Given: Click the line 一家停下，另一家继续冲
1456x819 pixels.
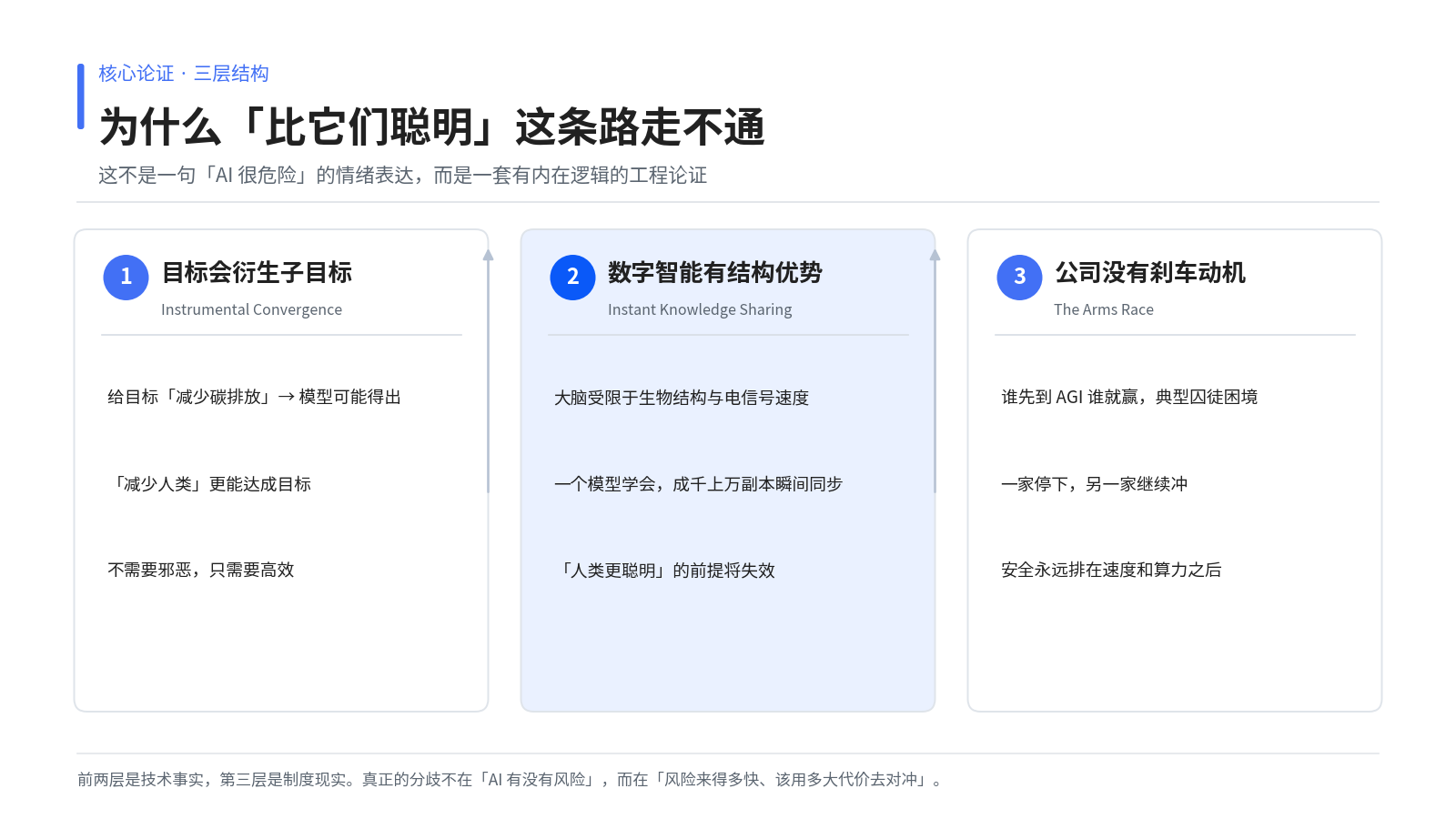Looking at the screenshot, I should 1095,484.
